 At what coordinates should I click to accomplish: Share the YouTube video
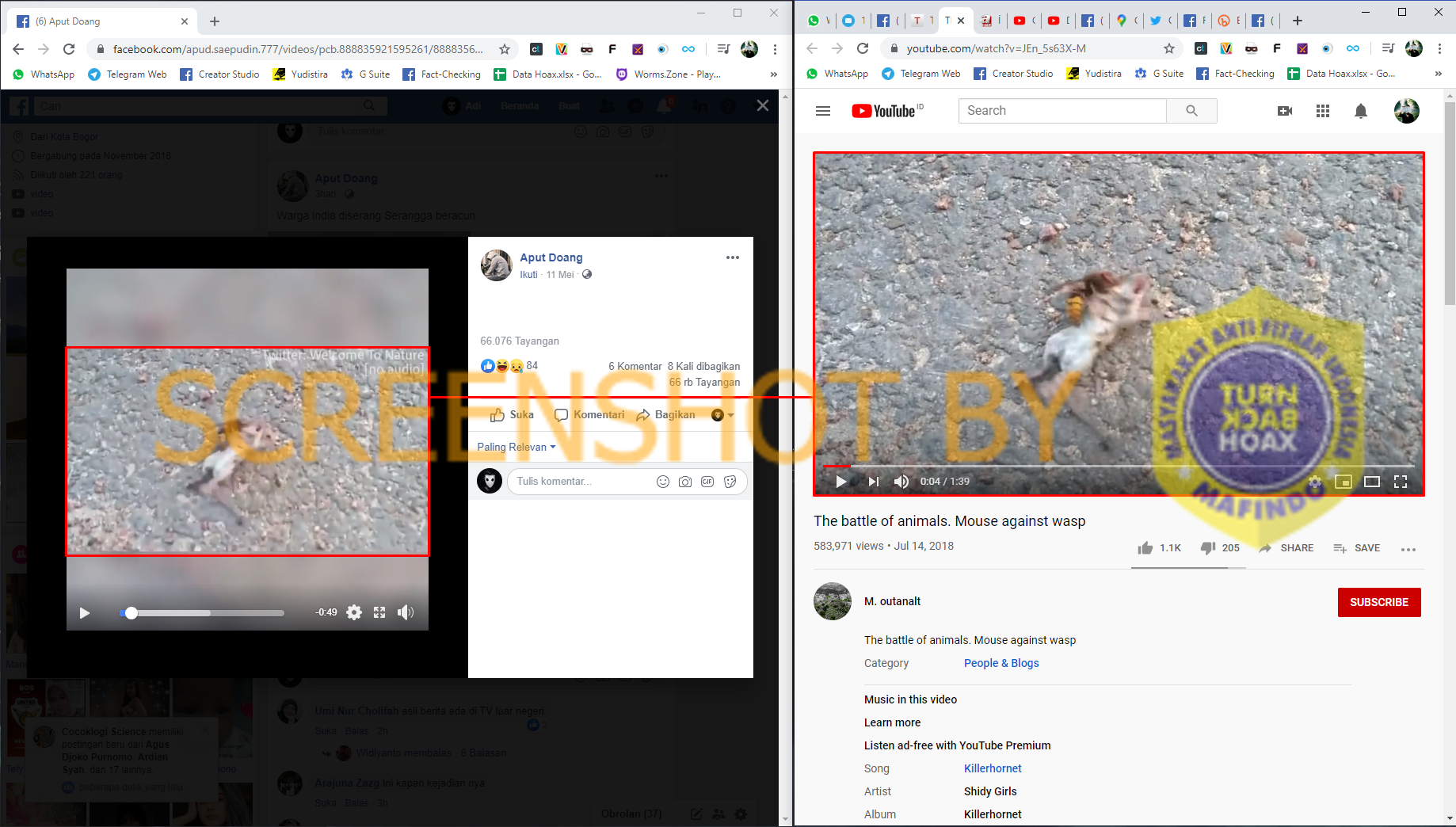(1286, 548)
